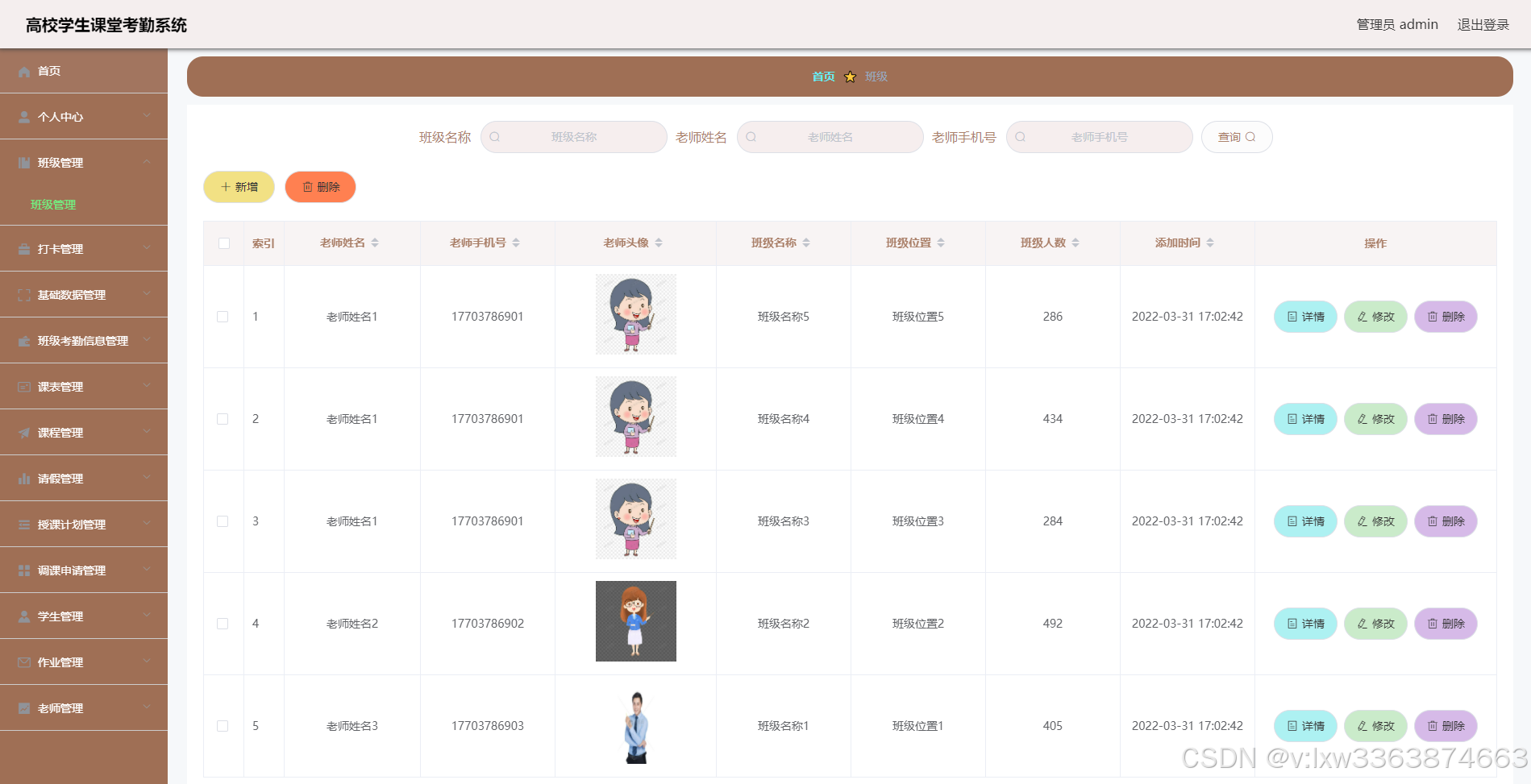
Task: Toggle the select-all checkbox in table header
Action: click(x=223, y=243)
